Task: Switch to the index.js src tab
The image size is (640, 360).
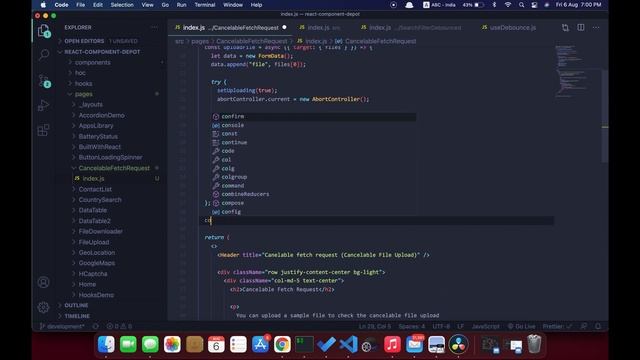Action: (x=320, y=28)
